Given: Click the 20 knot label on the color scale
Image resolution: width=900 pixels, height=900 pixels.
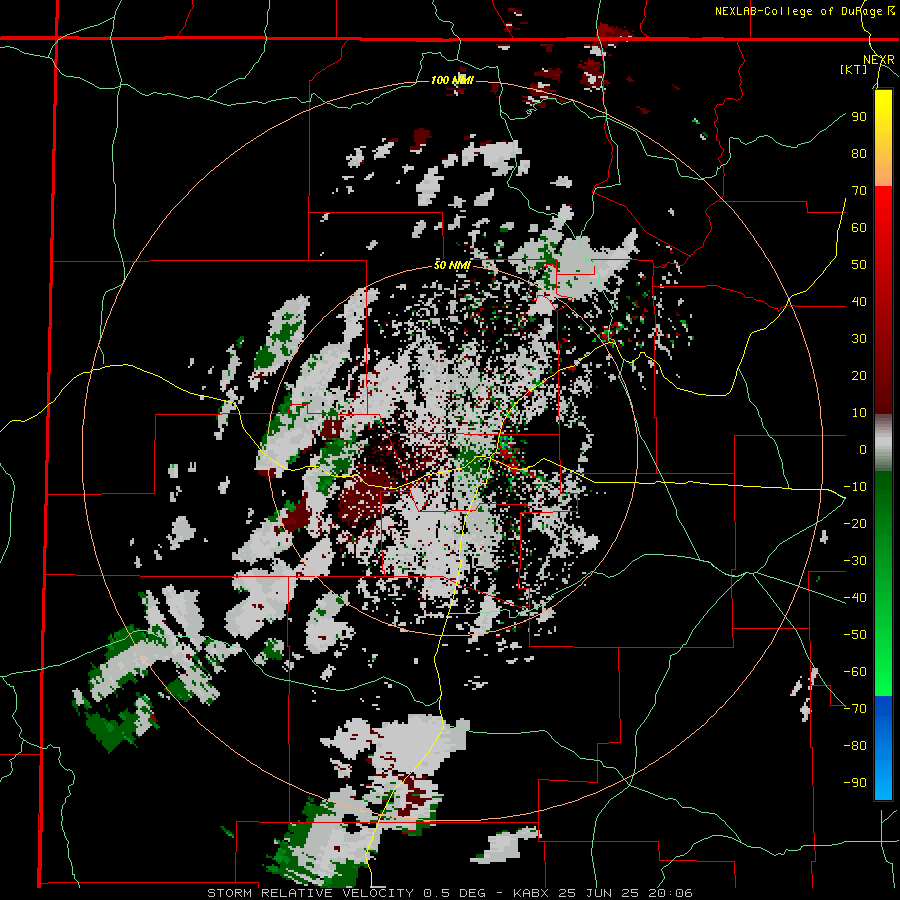Looking at the screenshot, I should pyautogui.click(x=859, y=376).
